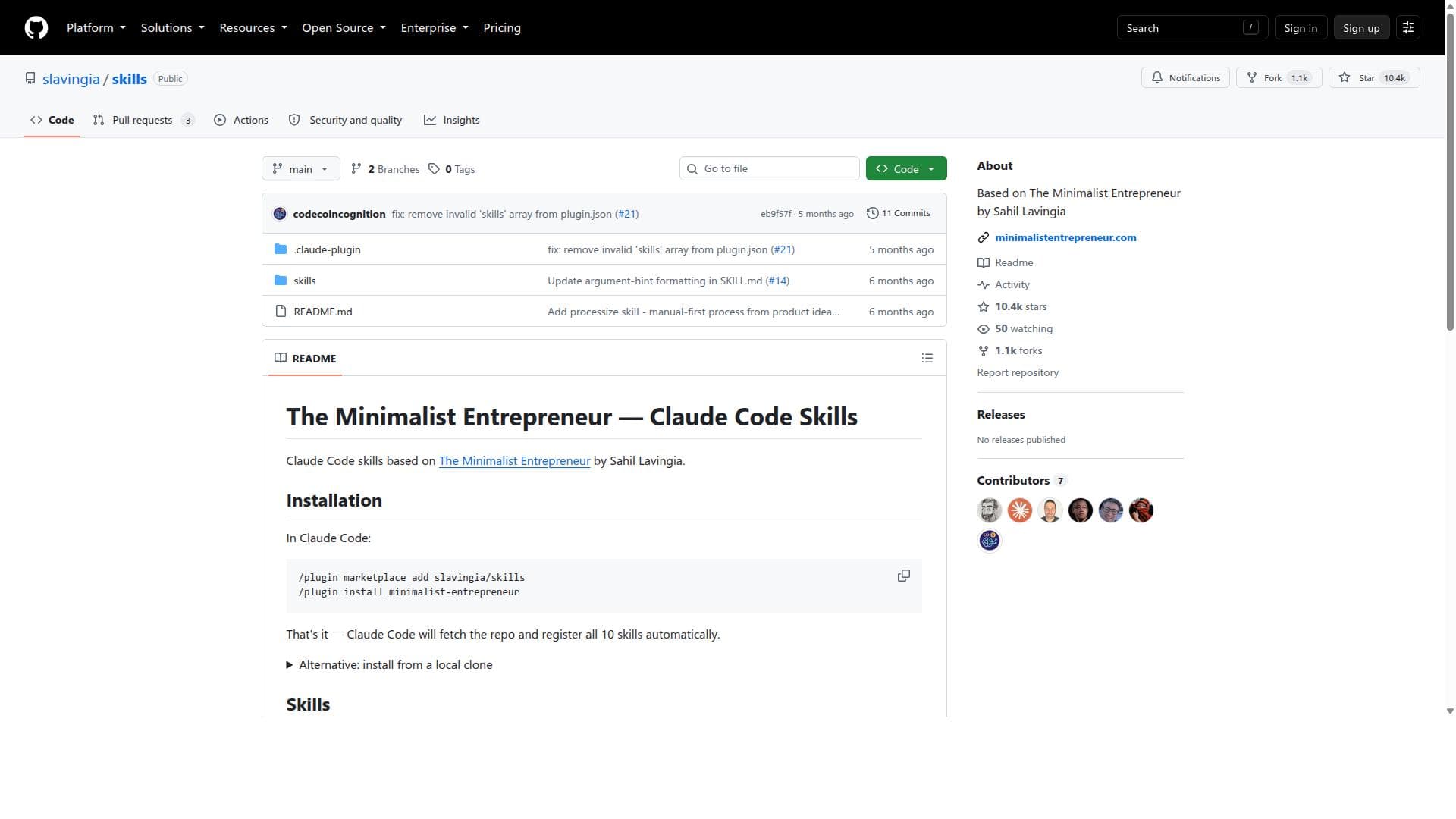The image size is (1456, 819).
Task: Click the pulse icon beside Activity
Action: pos(984,285)
